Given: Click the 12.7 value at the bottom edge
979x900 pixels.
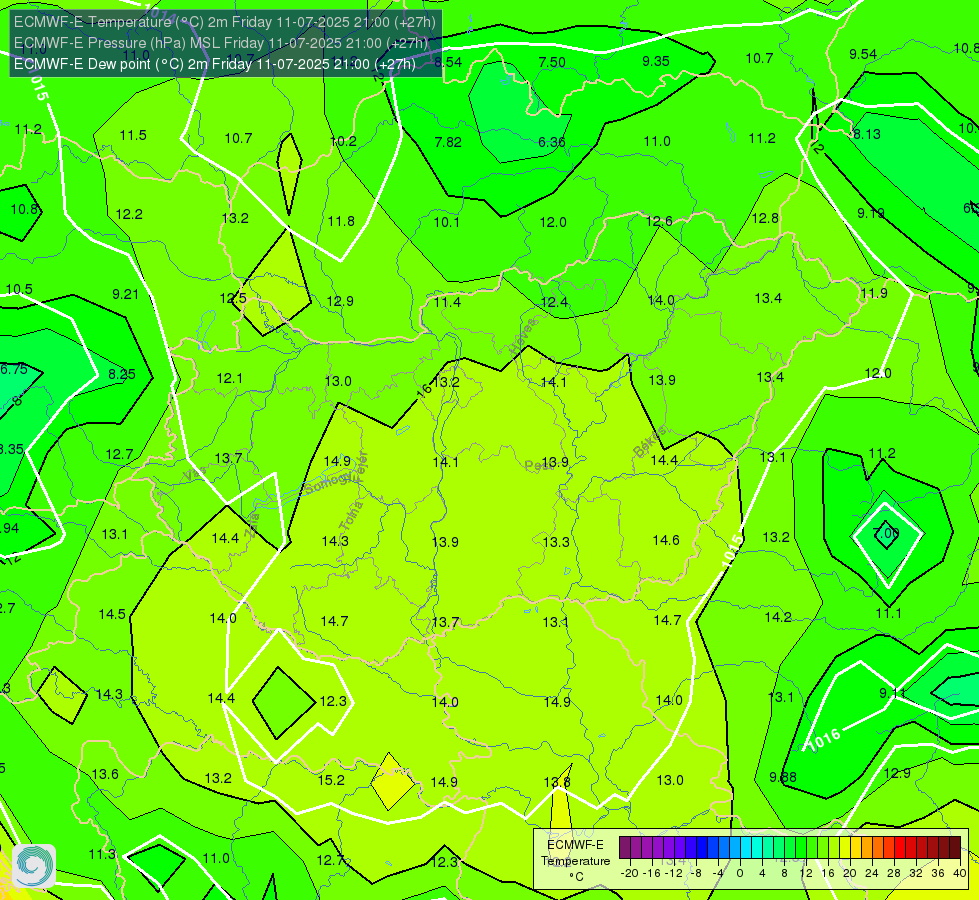Looking at the screenshot, I should pyautogui.click(x=330, y=861).
